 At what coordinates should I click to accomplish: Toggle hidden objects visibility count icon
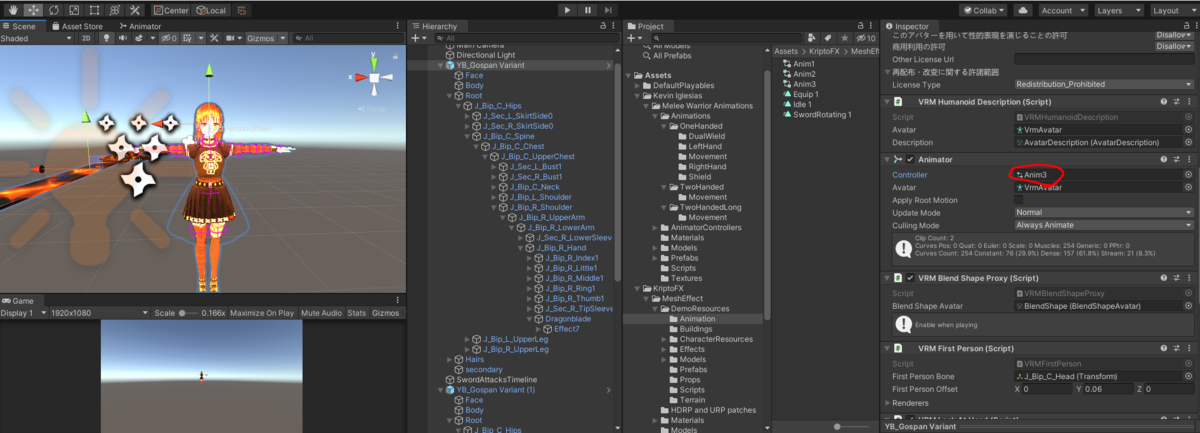tap(168, 38)
